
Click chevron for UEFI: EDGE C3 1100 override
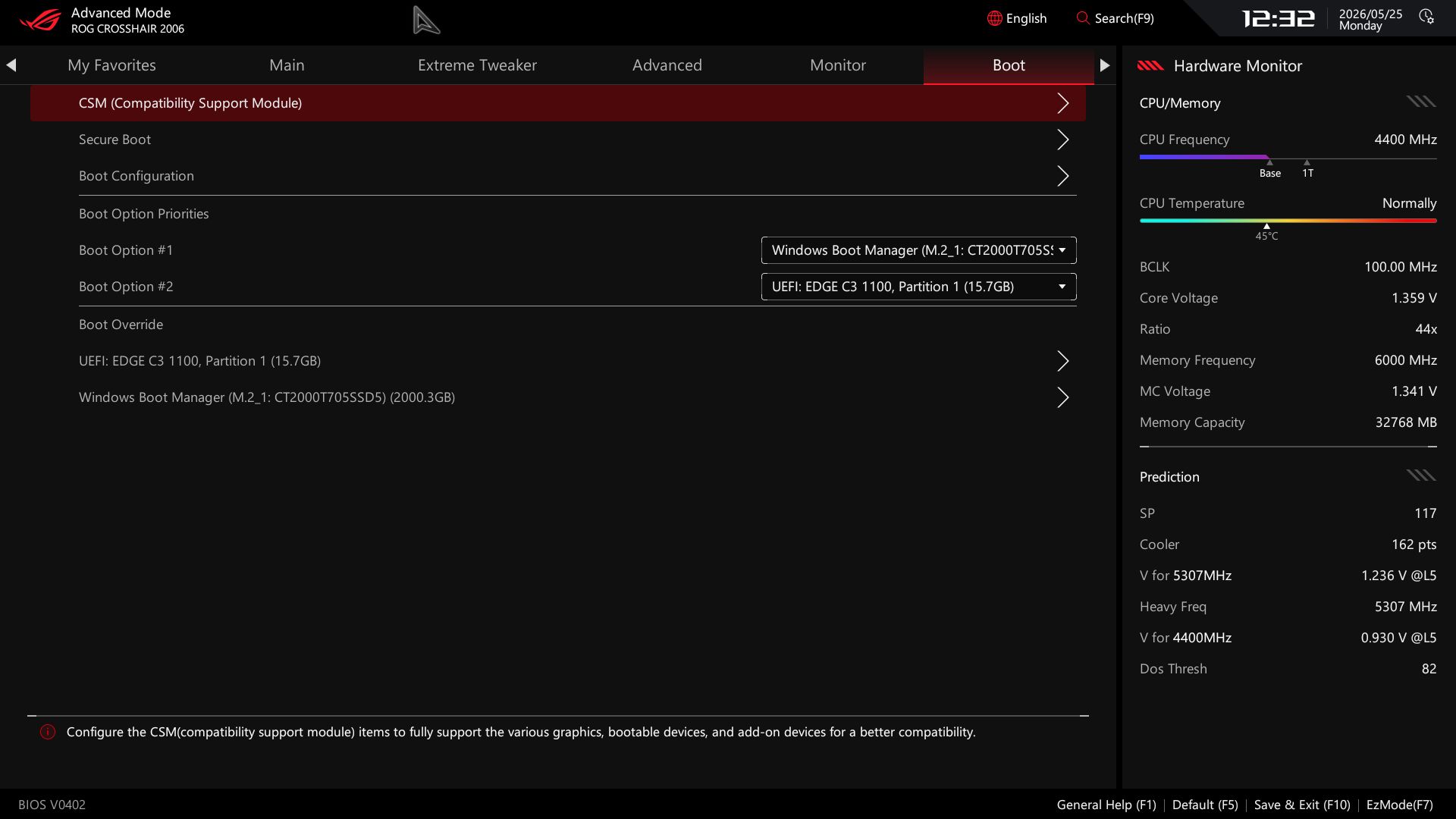tap(1063, 361)
